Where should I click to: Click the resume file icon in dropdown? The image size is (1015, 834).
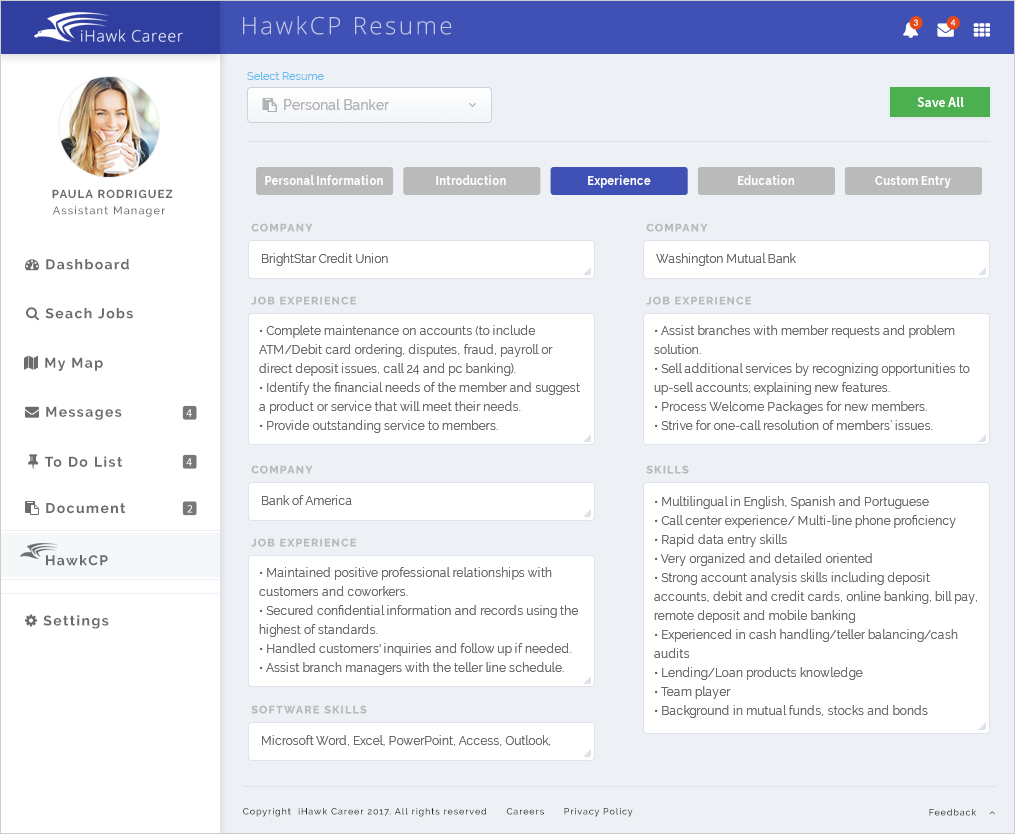click(269, 105)
